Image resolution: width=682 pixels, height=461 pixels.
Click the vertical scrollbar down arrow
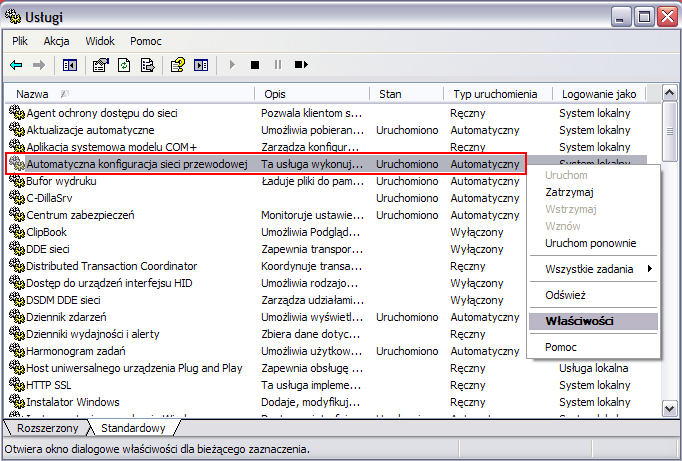[671, 410]
